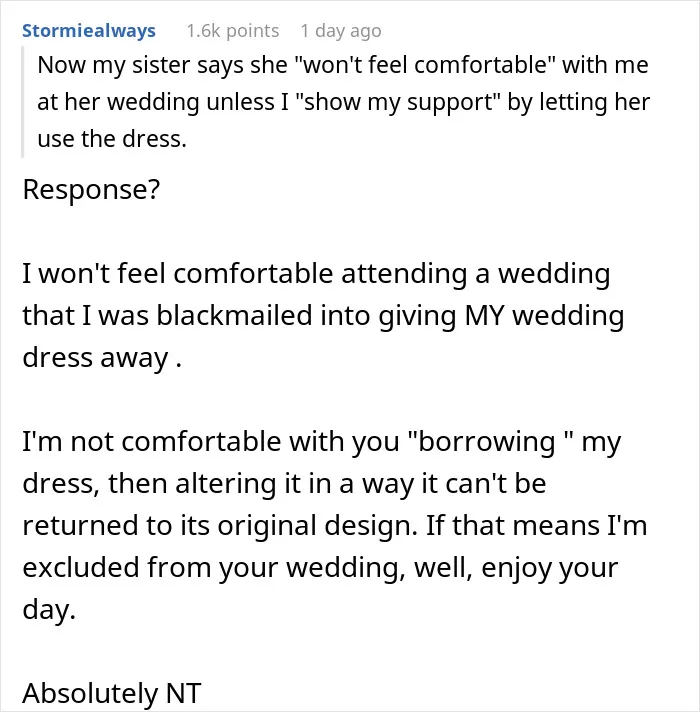Image resolution: width=700 pixels, height=712 pixels.
Task: Click the capitalized word "MY"
Action: coord(484,316)
